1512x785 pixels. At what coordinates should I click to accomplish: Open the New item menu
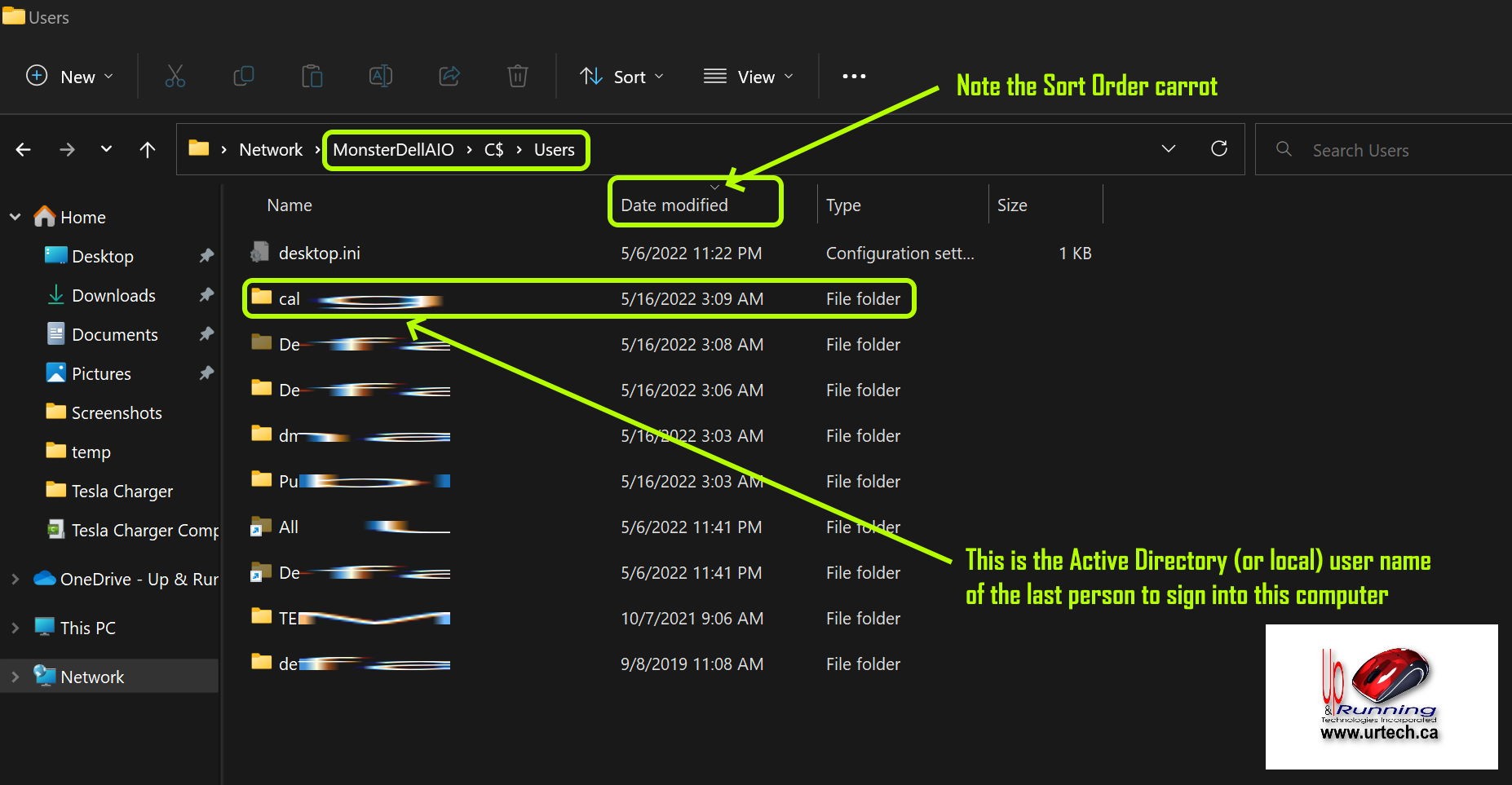[x=69, y=77]
